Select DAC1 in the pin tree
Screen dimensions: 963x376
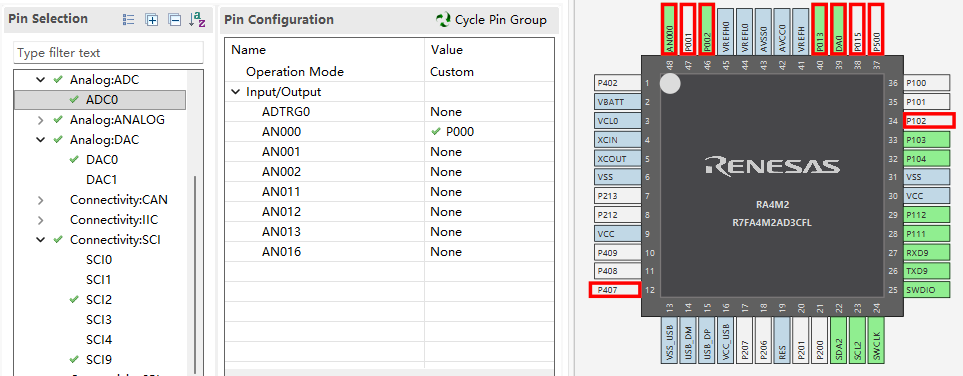[x=102, y=179]
